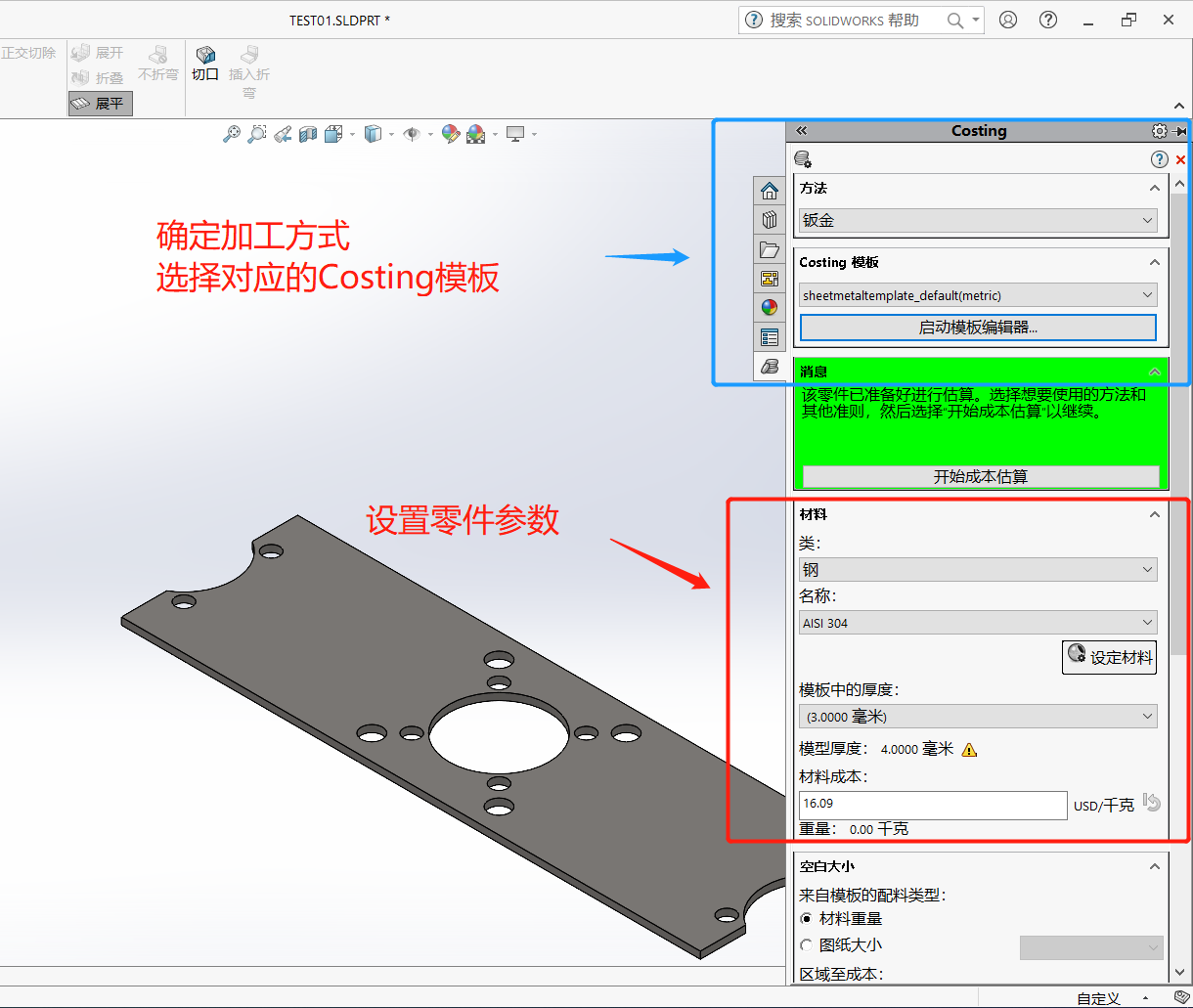Collapse the 材料 section header
Viewport: 1193px width, 1008px height.
1154,513
